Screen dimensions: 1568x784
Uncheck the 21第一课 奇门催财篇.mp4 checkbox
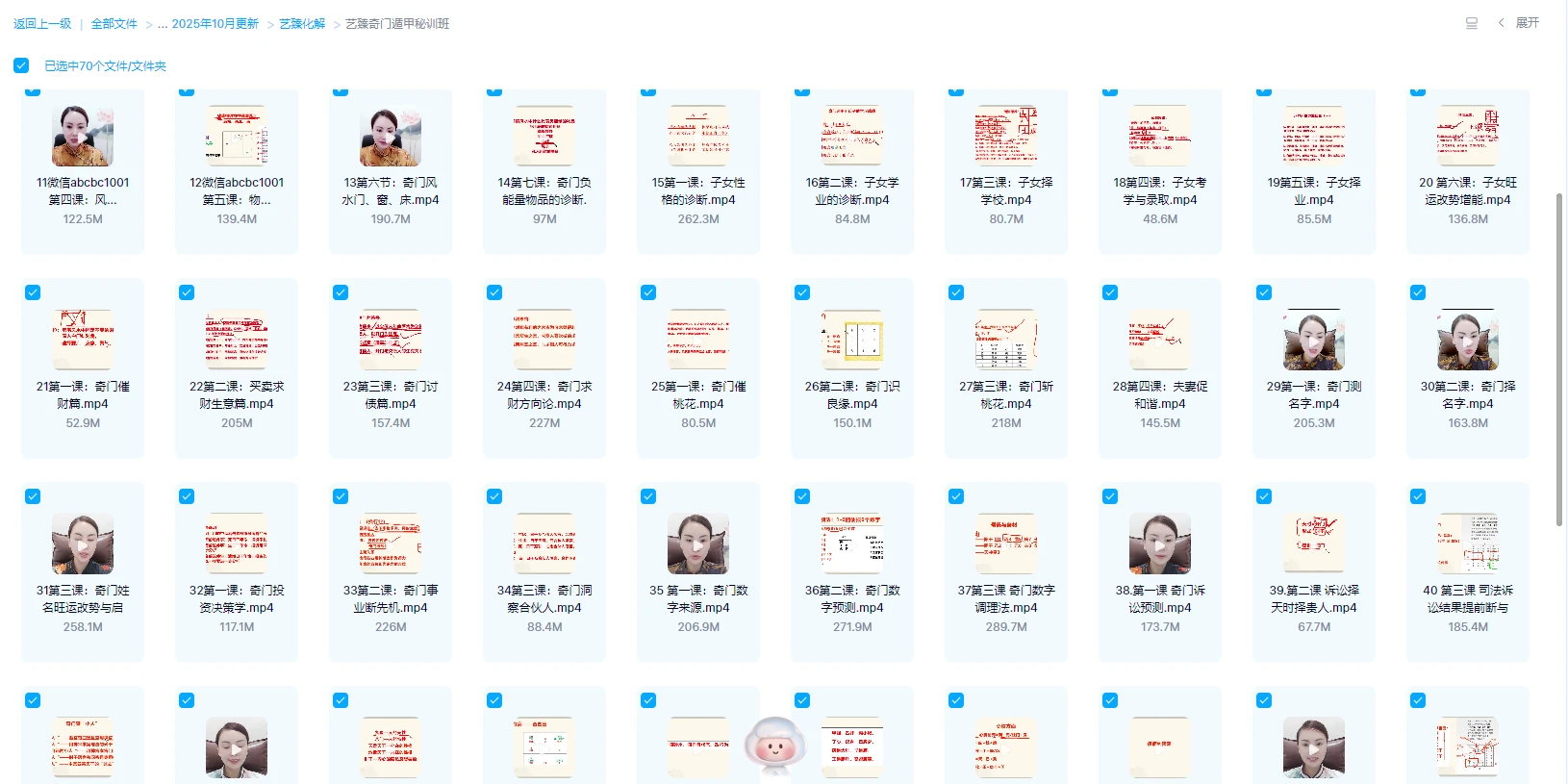click(x=33, y=292)
